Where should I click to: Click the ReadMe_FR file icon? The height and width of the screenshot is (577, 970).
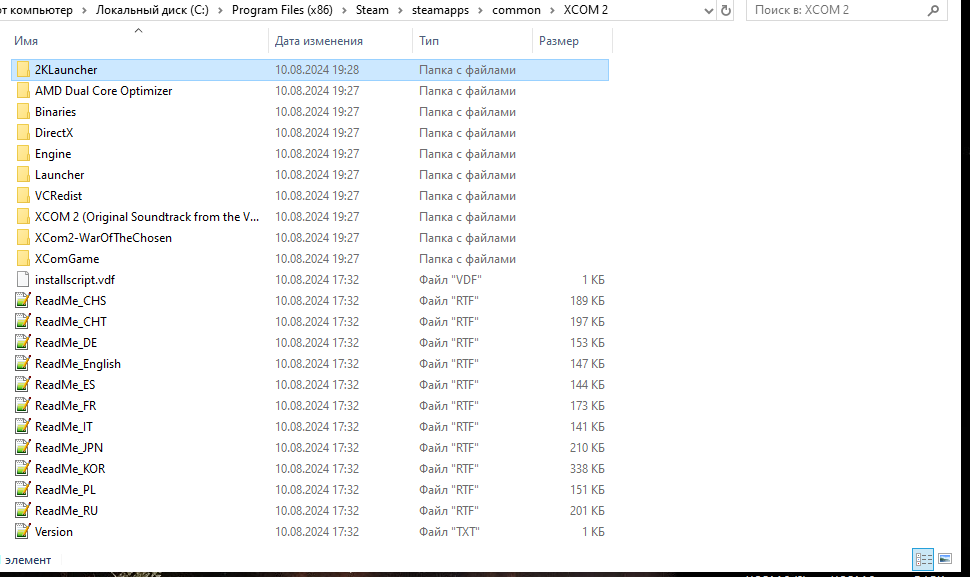click(x=23, y=406)
